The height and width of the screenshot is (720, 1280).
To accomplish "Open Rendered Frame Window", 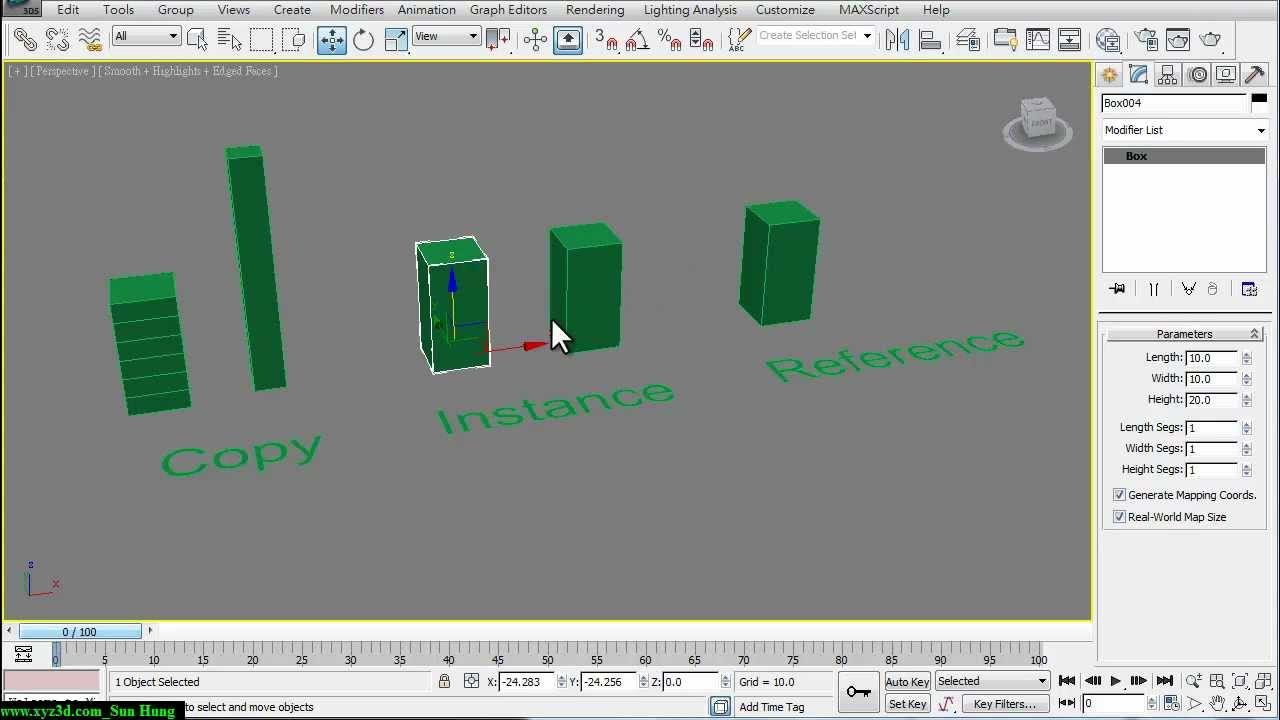I will pyautogui.click(x=1177, y=40).
